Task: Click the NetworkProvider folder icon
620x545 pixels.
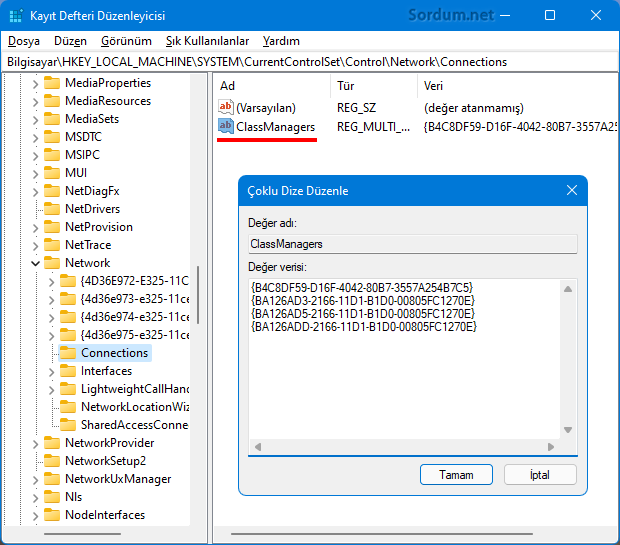Action: [52, 443]
